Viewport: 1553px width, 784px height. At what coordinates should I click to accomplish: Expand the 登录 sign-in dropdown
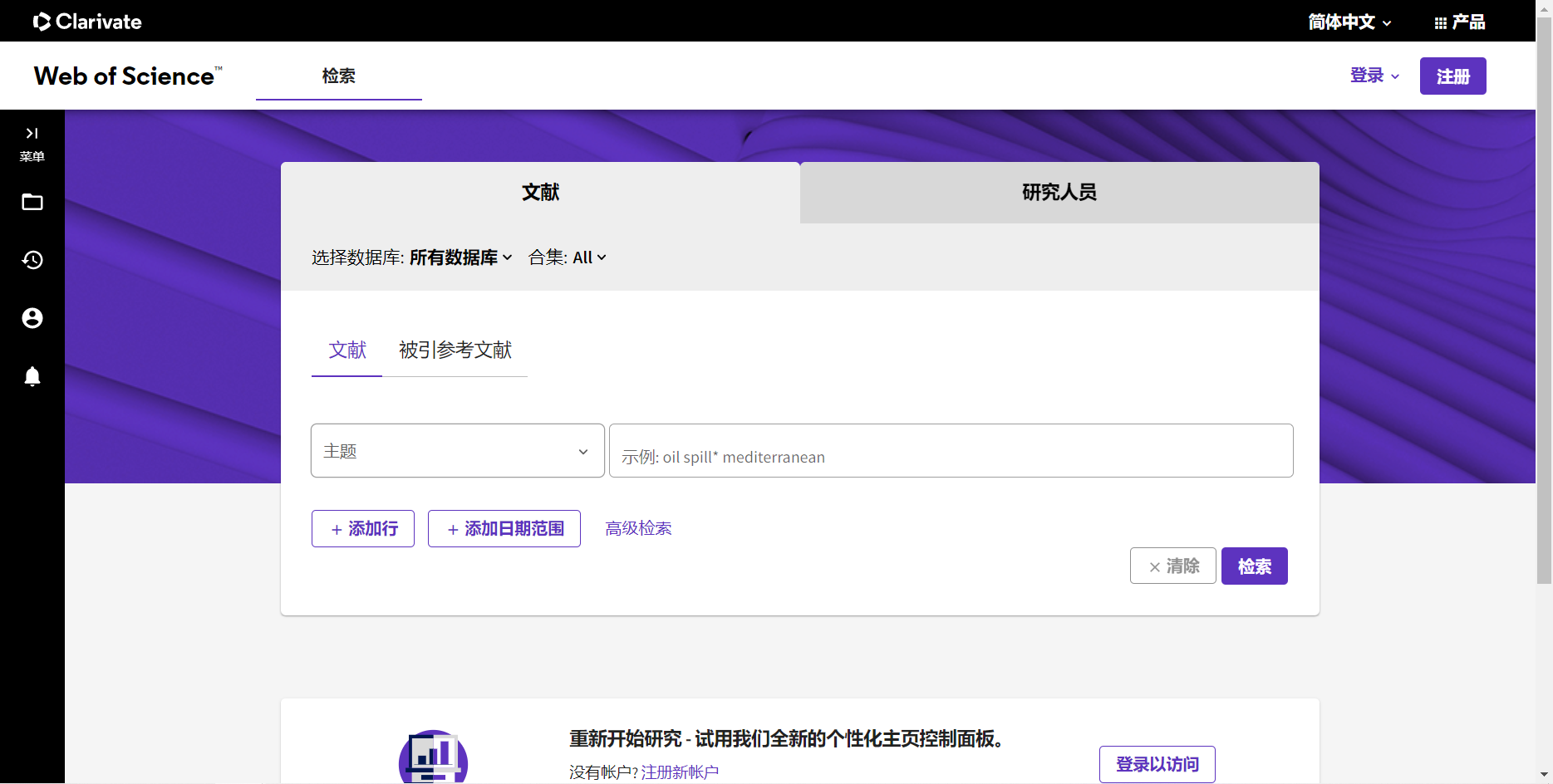coord(1374,76)
